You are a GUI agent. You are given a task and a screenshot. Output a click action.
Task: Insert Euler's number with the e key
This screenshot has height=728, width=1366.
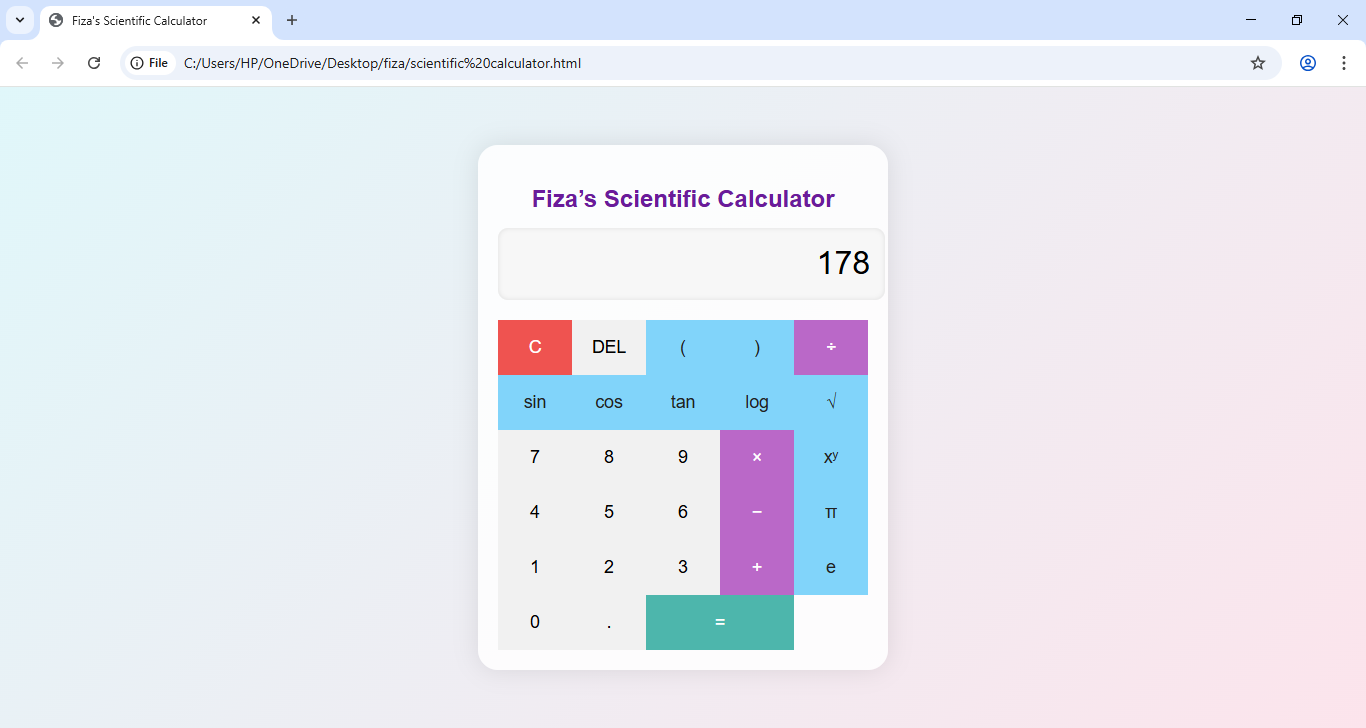830,567
